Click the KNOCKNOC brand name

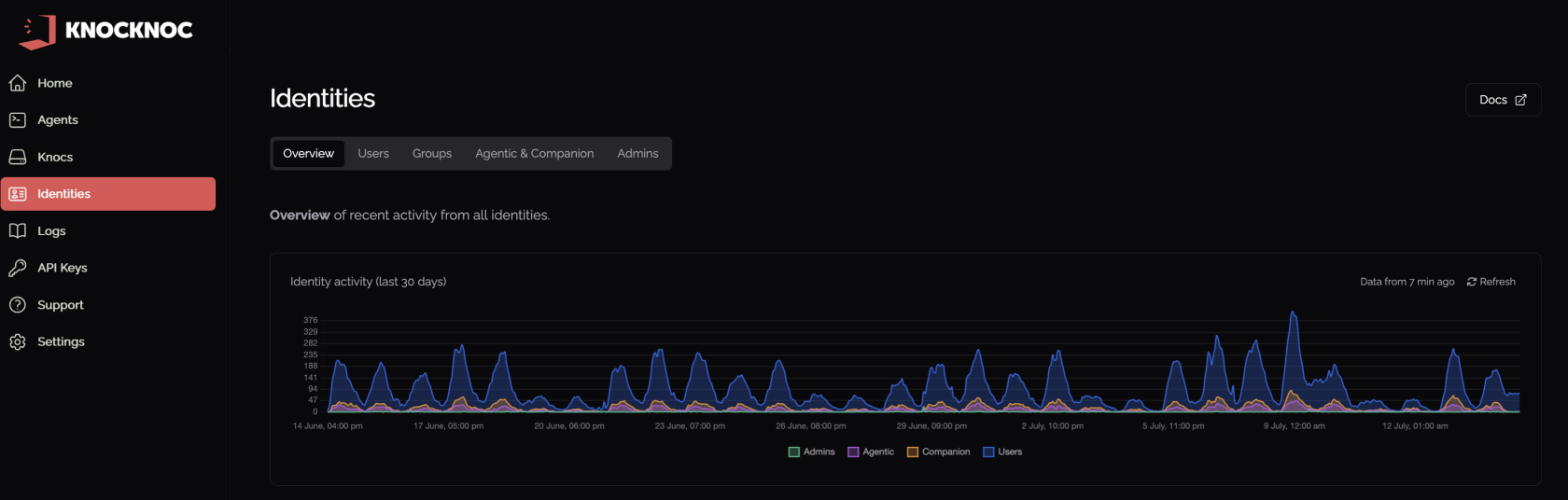(x=129, y=31)
